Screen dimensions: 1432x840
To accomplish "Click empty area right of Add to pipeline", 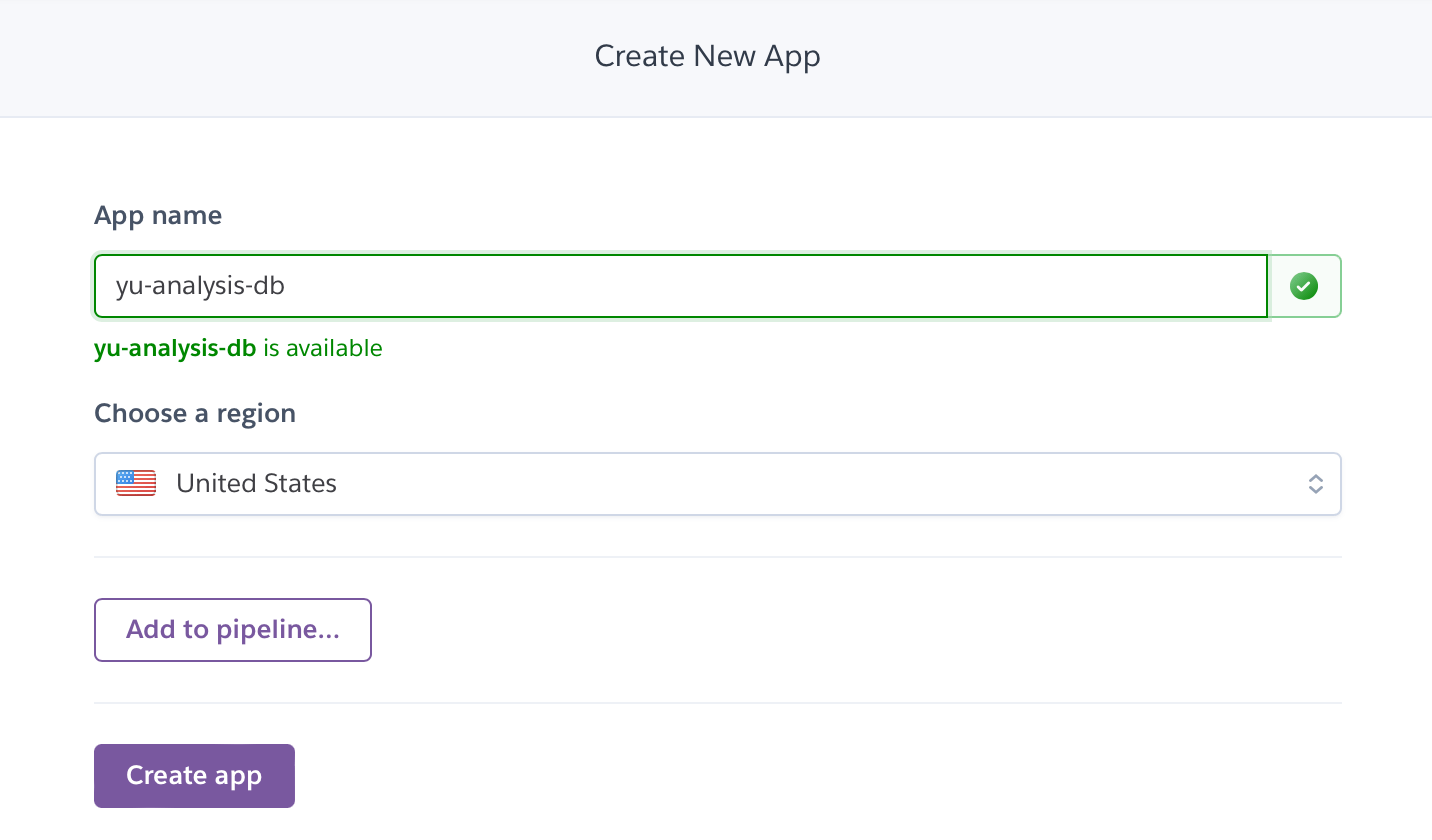I will [800, 630].
